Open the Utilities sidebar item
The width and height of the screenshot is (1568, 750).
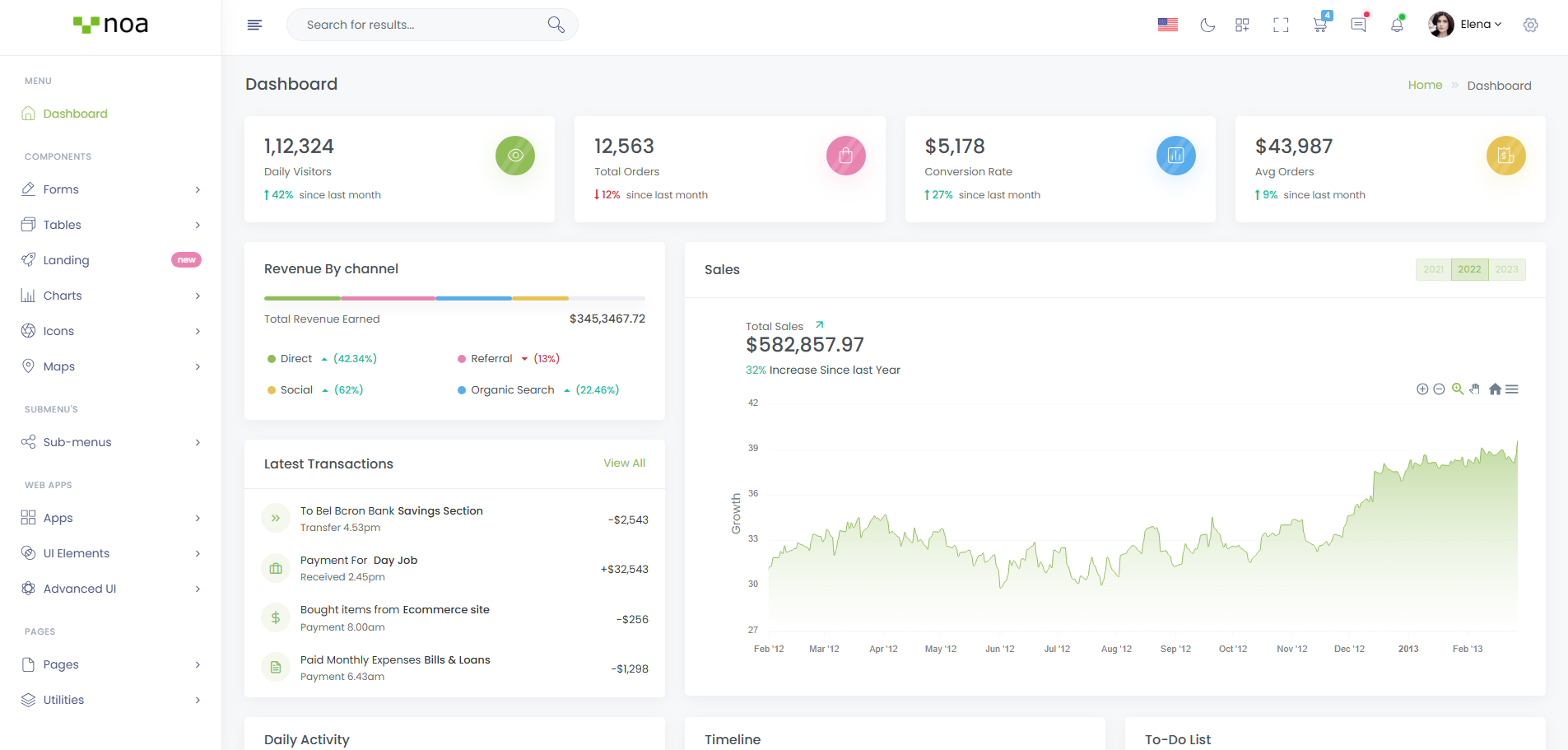(110, 700)
